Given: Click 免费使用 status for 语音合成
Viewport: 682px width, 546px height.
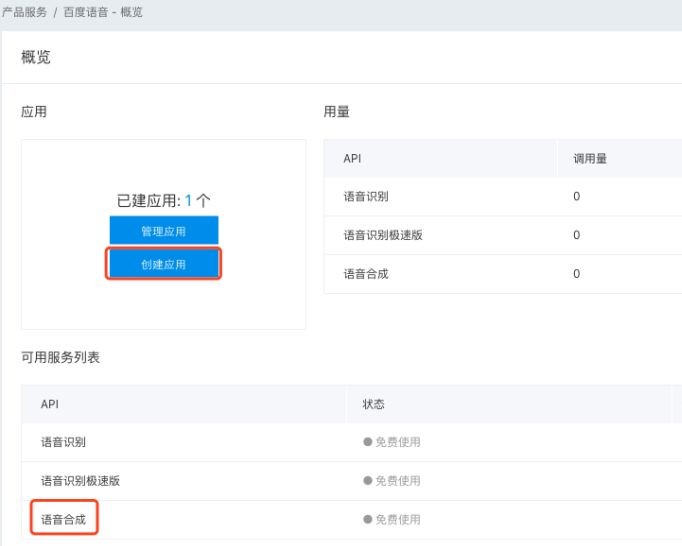Looking at the screenshot, I should point(398,519).
